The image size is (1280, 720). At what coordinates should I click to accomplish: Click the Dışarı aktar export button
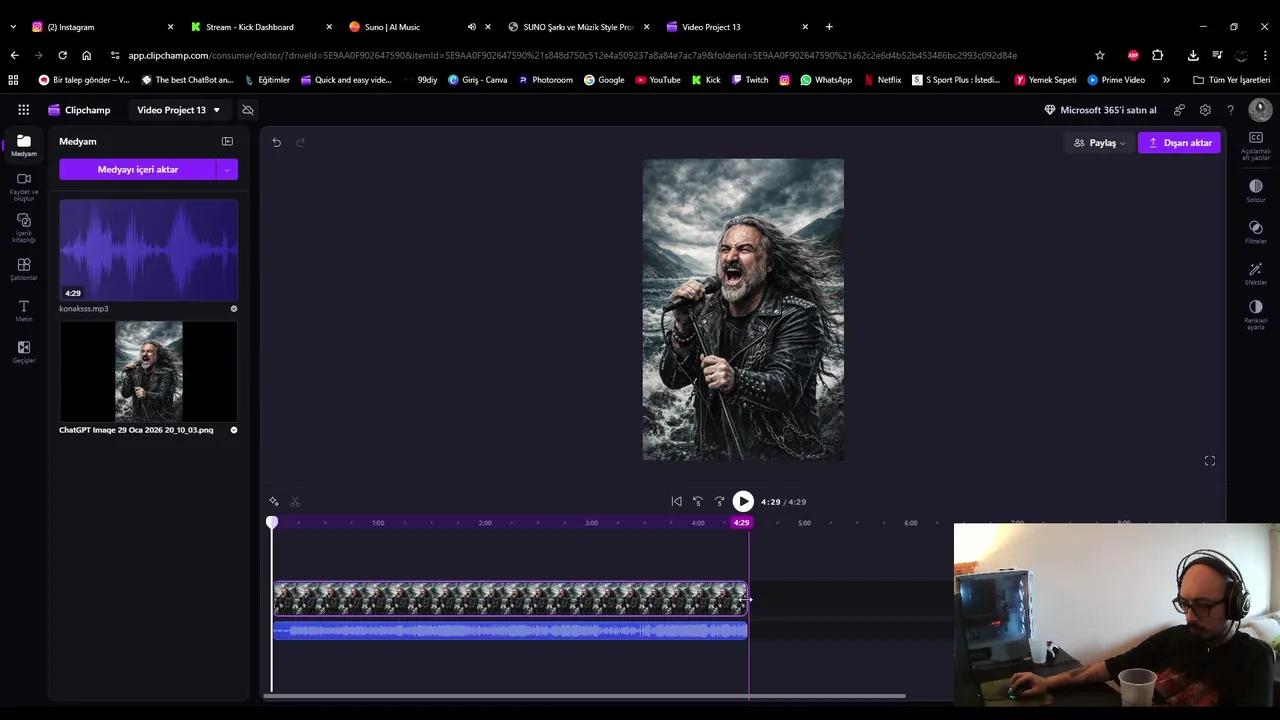coord(1179,143)
